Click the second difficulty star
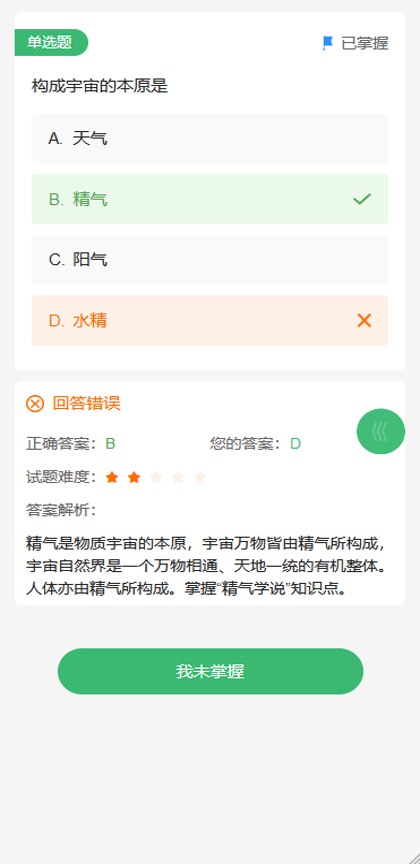 click(134, 477)
